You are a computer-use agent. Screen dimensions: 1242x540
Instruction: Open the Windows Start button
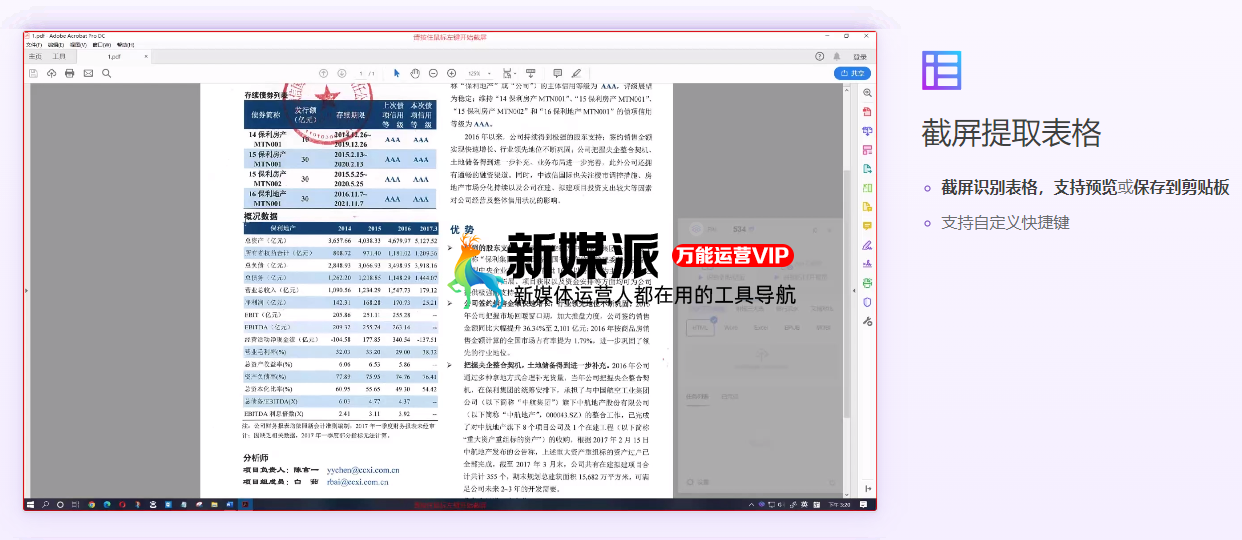30,504
